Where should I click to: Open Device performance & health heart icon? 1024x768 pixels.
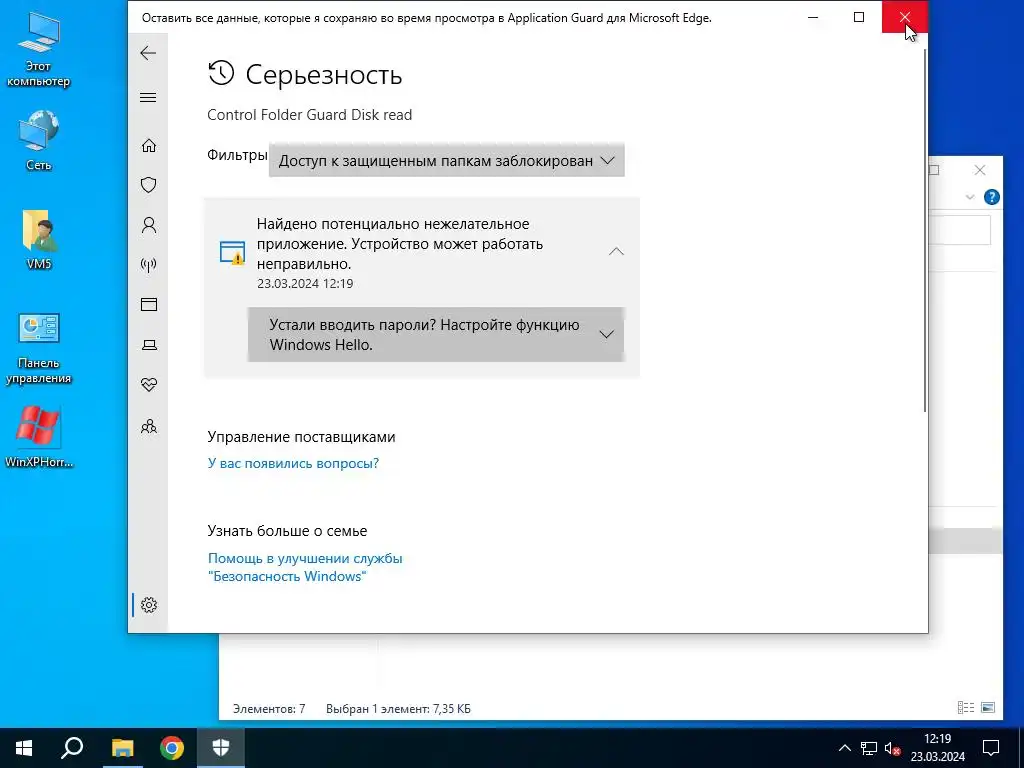[x=149, y=385]
